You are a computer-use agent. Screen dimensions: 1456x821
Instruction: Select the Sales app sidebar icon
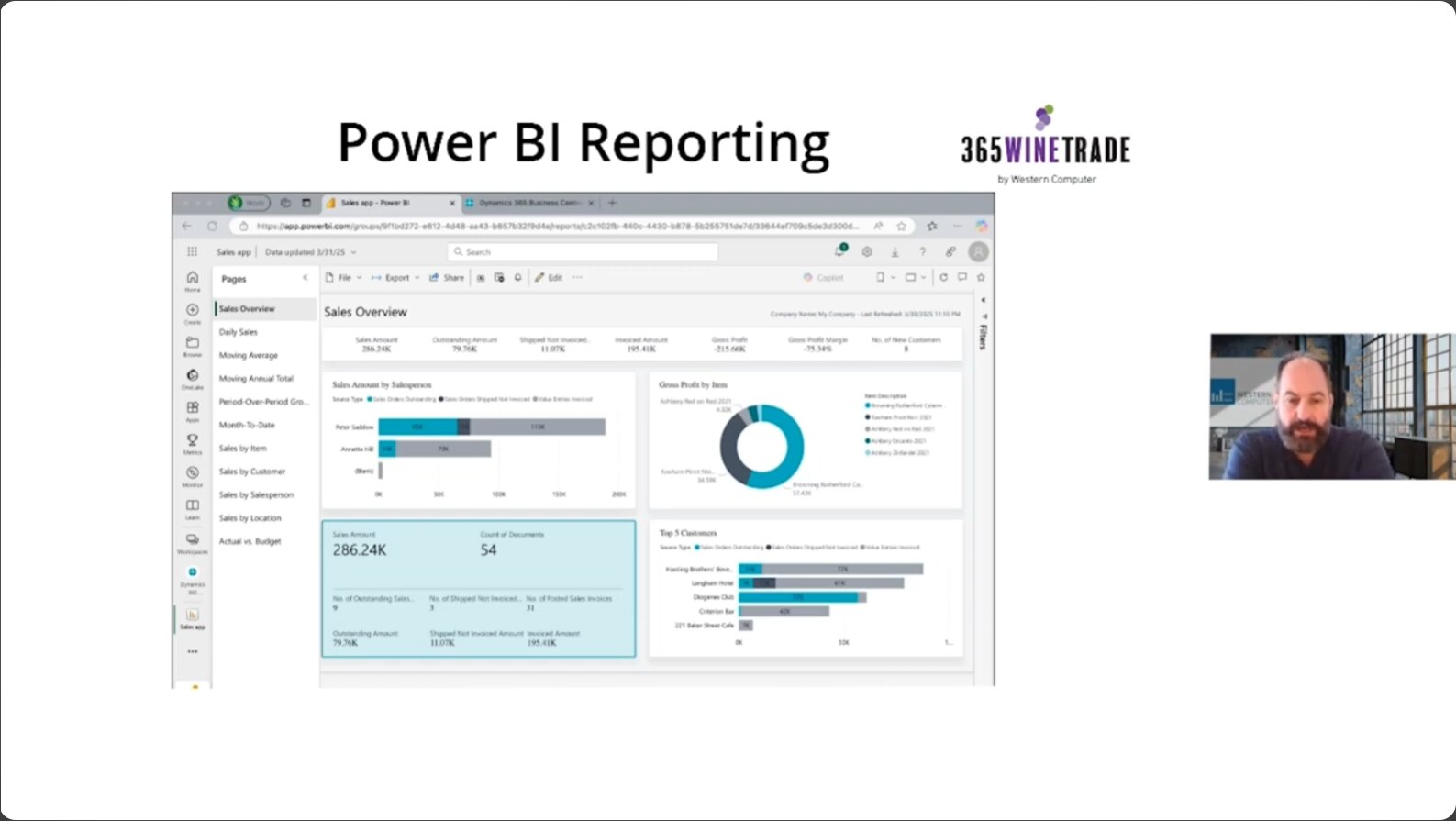[193, 618]
